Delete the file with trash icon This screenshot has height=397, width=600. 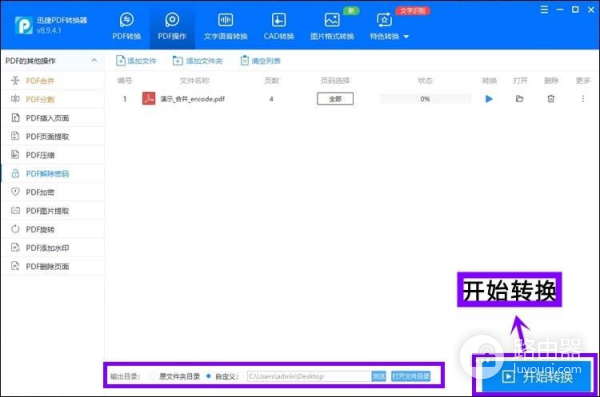[x=551, y=99]
